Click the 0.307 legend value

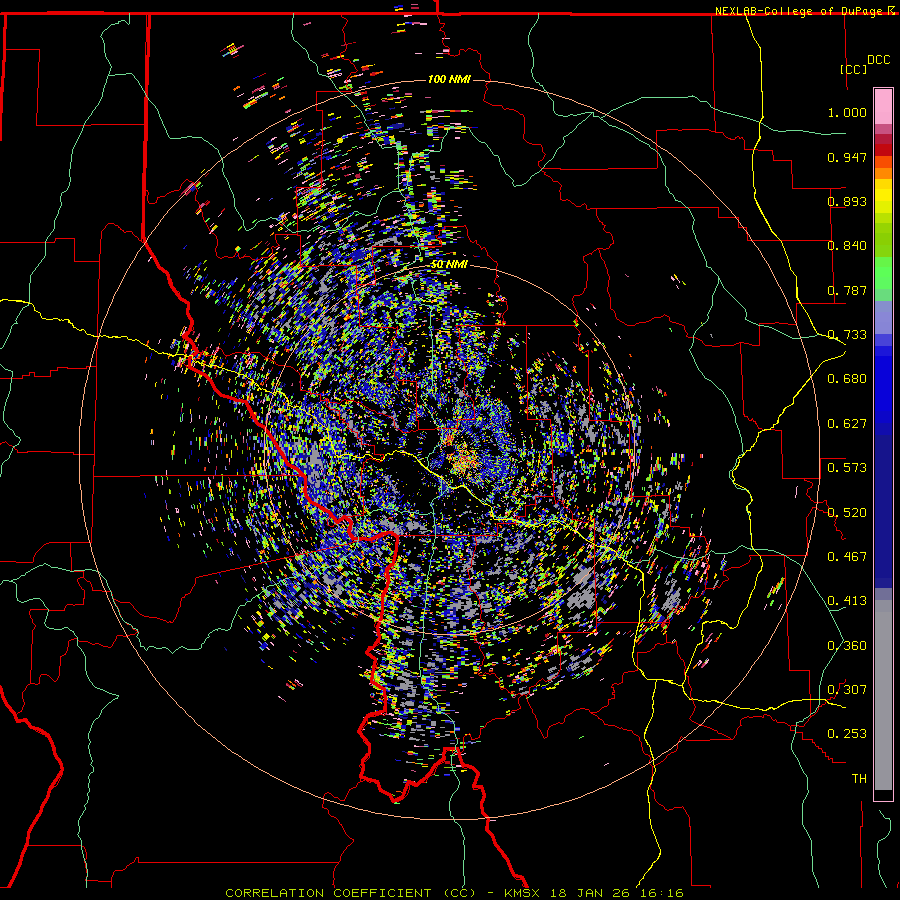point(847,690)
